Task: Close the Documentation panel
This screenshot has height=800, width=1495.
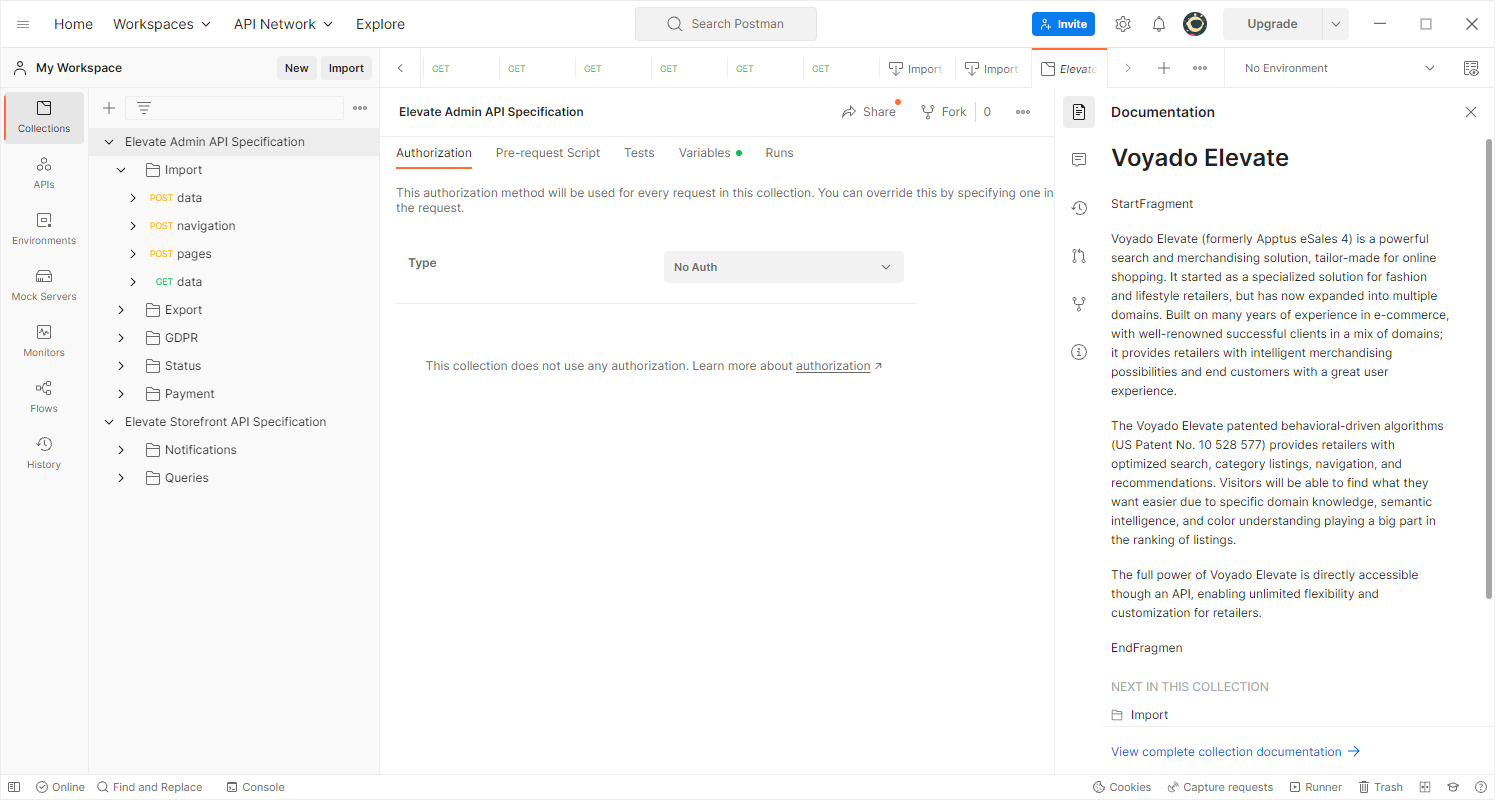Action: [1471, 112]
